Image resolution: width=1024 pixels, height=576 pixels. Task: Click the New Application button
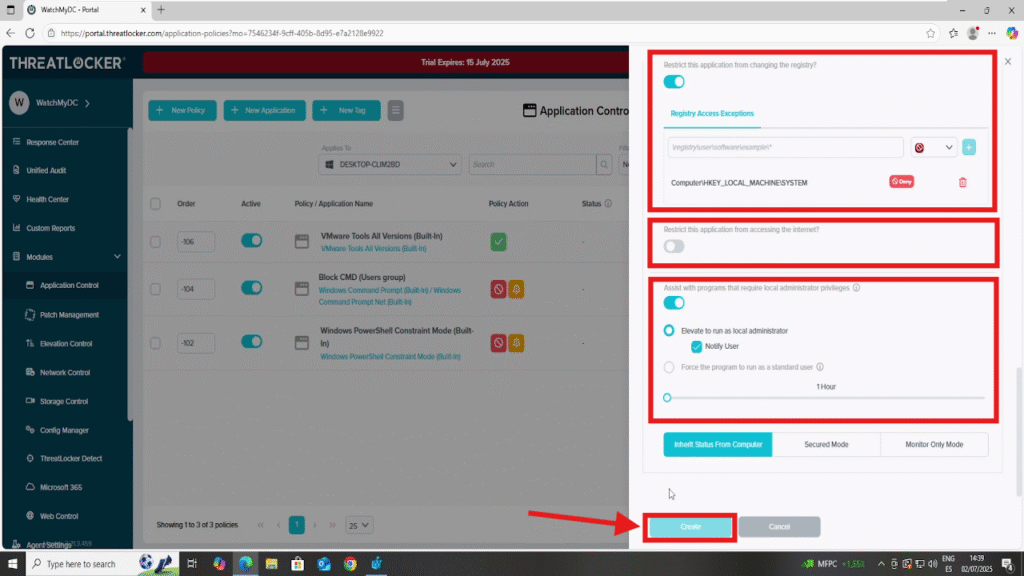[264, 110]
